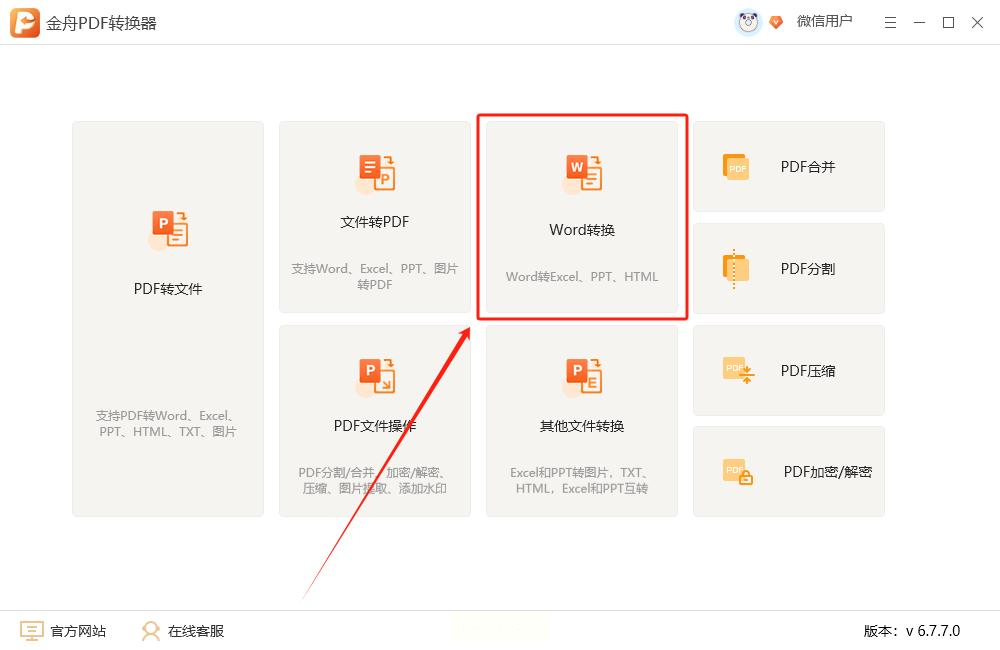Click description '支持Word、Excel、PPT、图片转PDF'
The width and height of the screenshot is (1000, 650).
click(375, 276)
